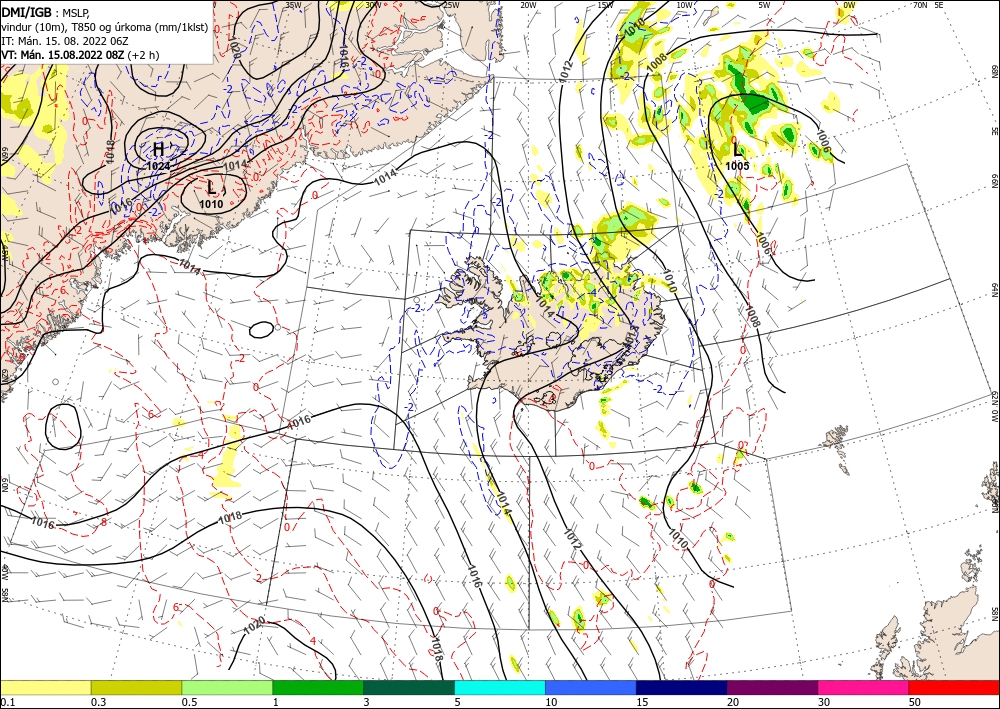Click the 'VT: Mán. 15.08.2022 08Z' valid time

[63, 55]
